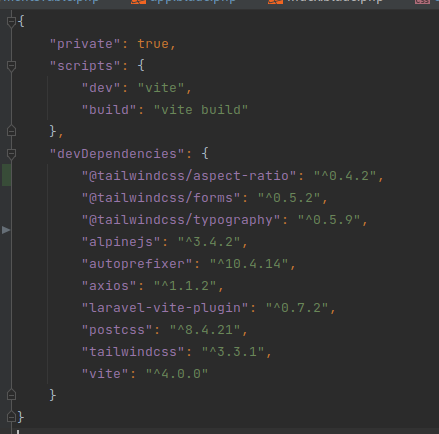Click the "postcss" package name
This screenshot has height=434, width=439.
pyautogui.click(x=117, y=330)
